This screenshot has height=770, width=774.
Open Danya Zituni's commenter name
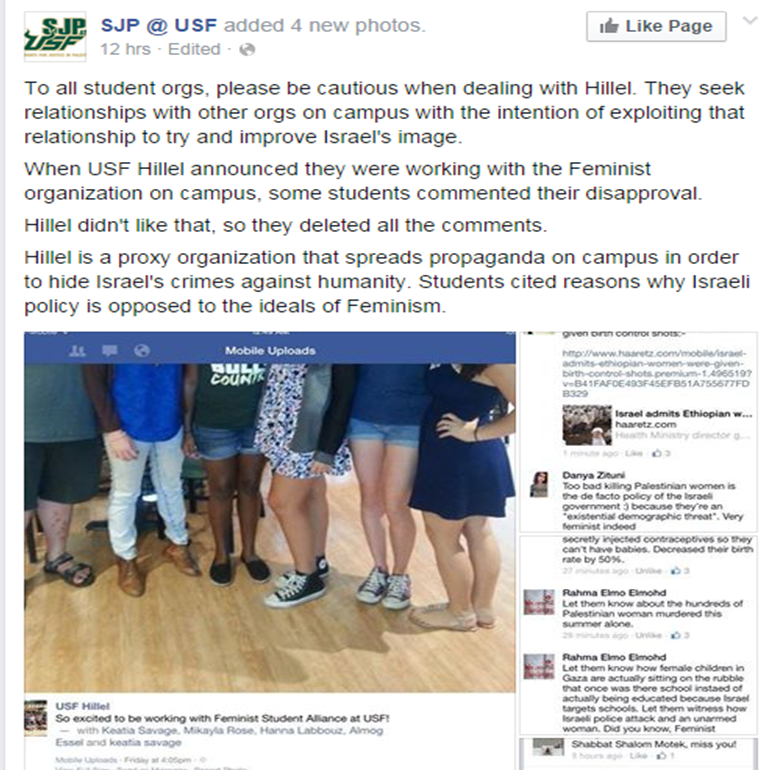593,475
